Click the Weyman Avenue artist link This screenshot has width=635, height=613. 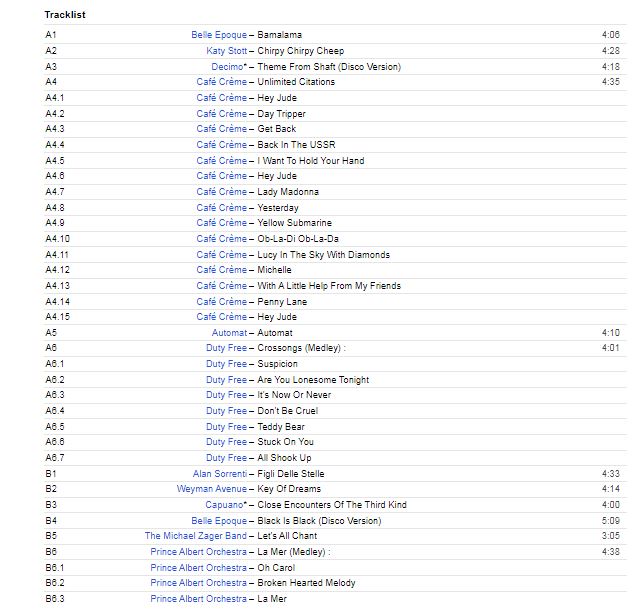[x=211, y=489]
